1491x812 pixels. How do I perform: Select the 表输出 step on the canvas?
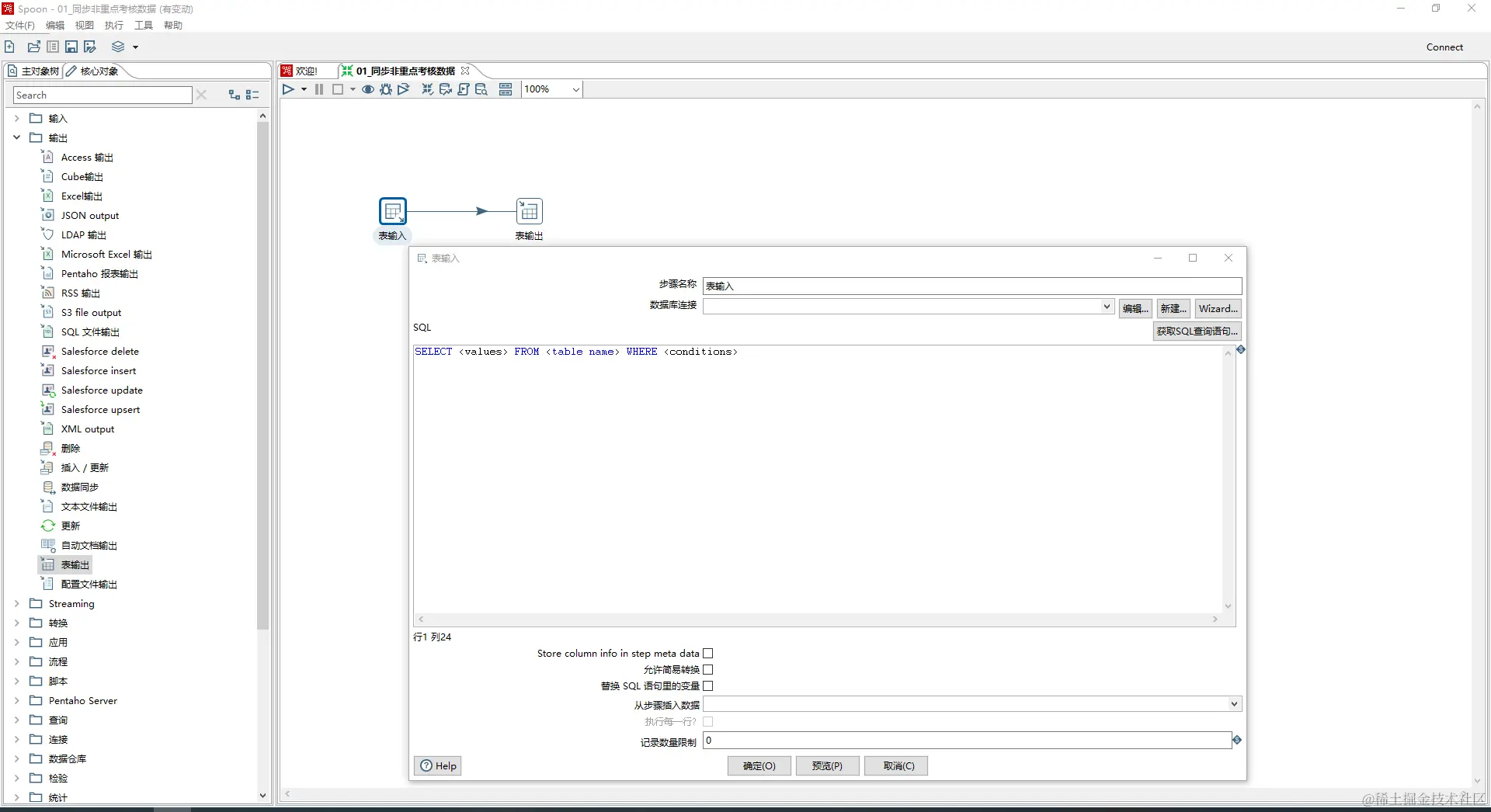point(530,211)
